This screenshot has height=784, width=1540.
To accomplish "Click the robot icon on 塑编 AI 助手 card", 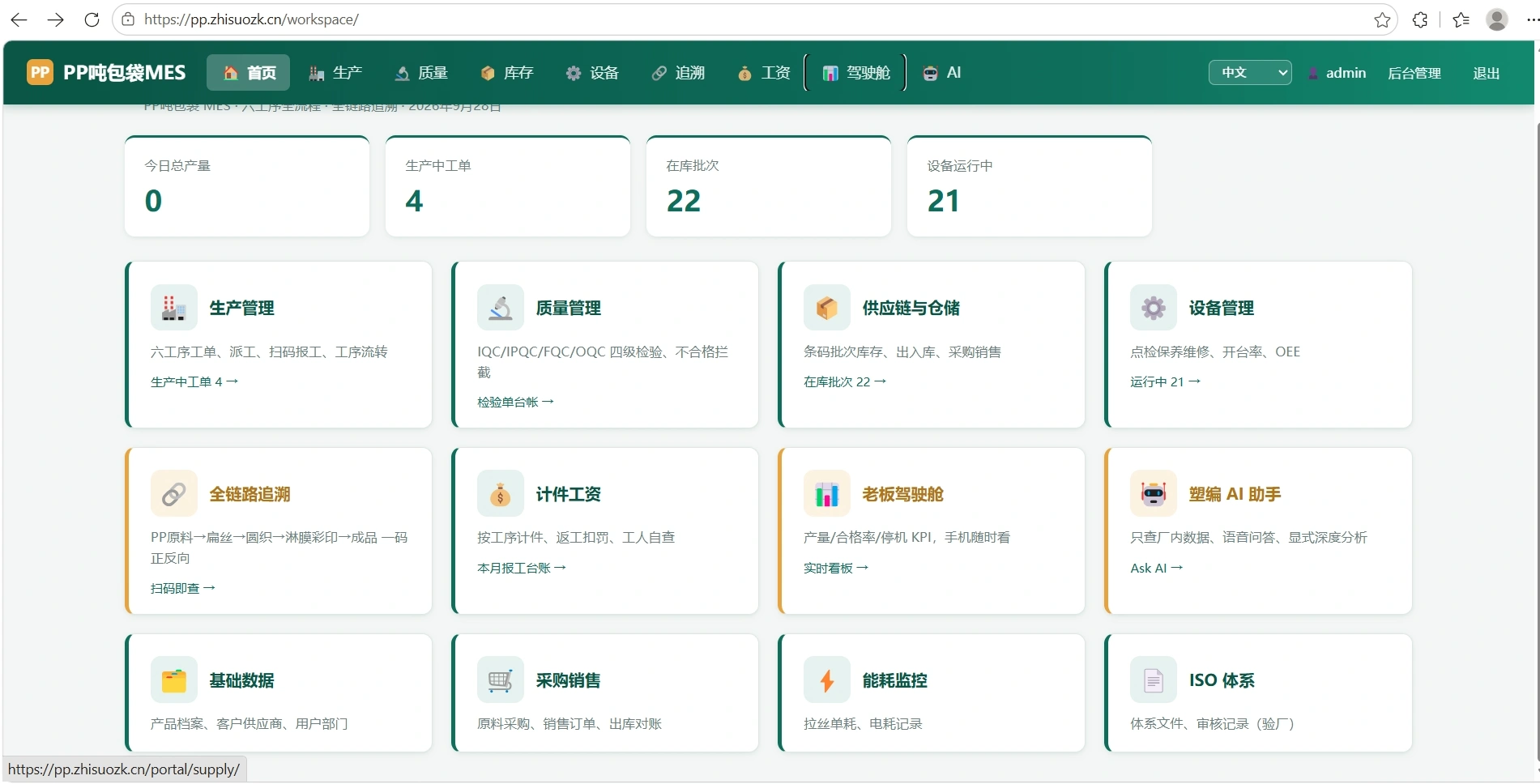I will (1153, 494).
